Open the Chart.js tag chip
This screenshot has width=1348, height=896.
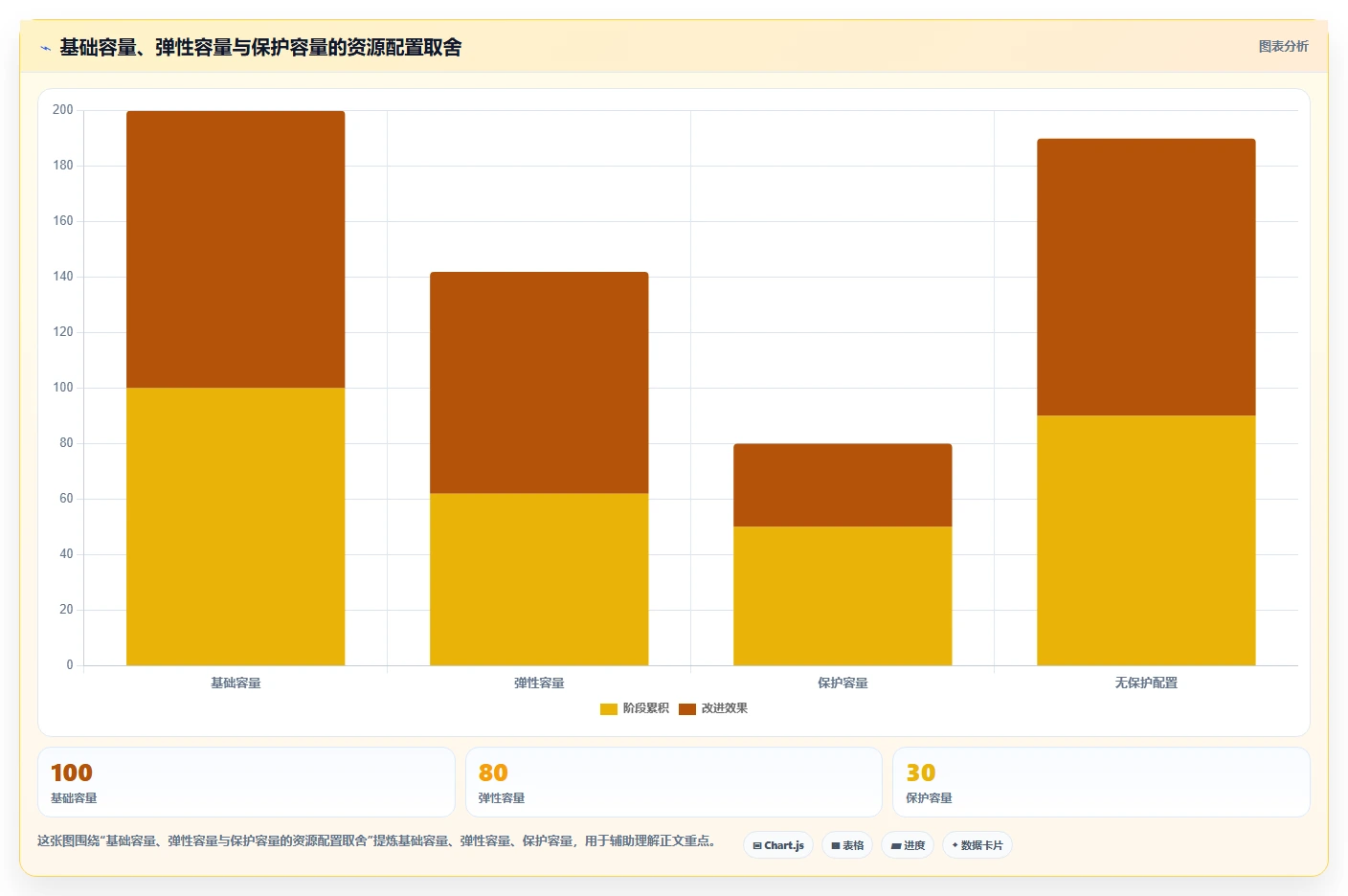tap(778, 845)
